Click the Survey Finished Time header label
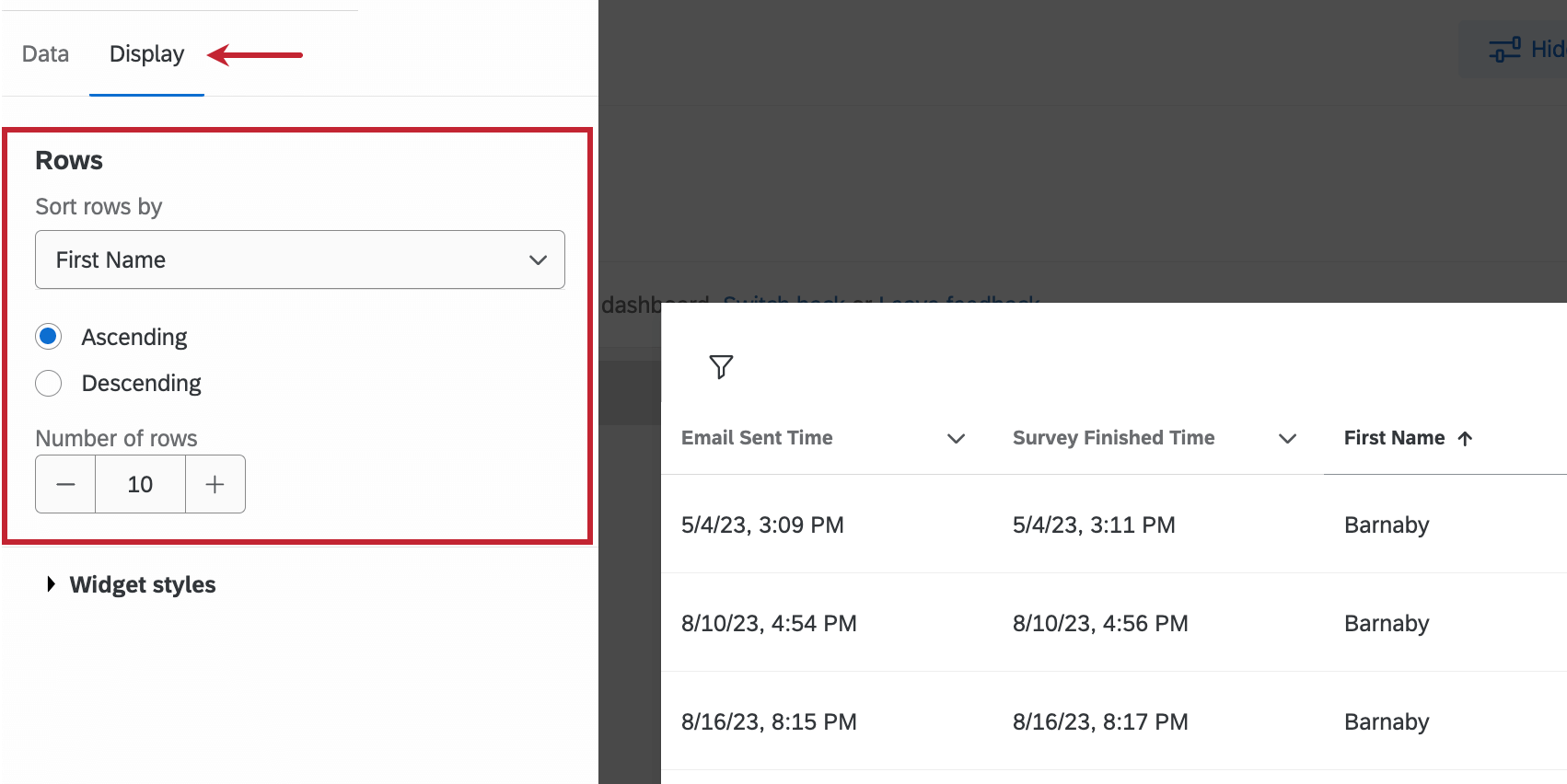 [x=1113, y=438]
